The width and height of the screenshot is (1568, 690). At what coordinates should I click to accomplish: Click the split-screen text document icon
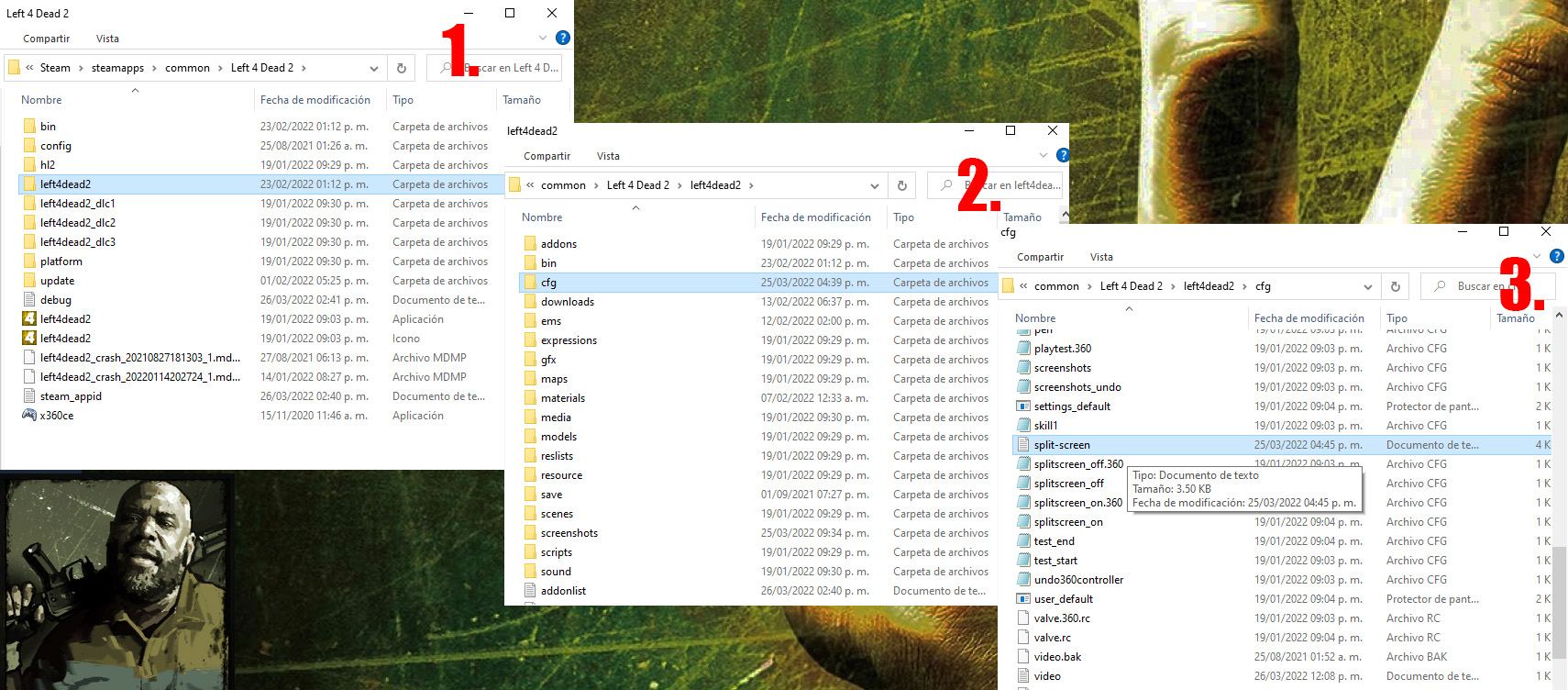pyautogui.click(x=1023, y=445)
